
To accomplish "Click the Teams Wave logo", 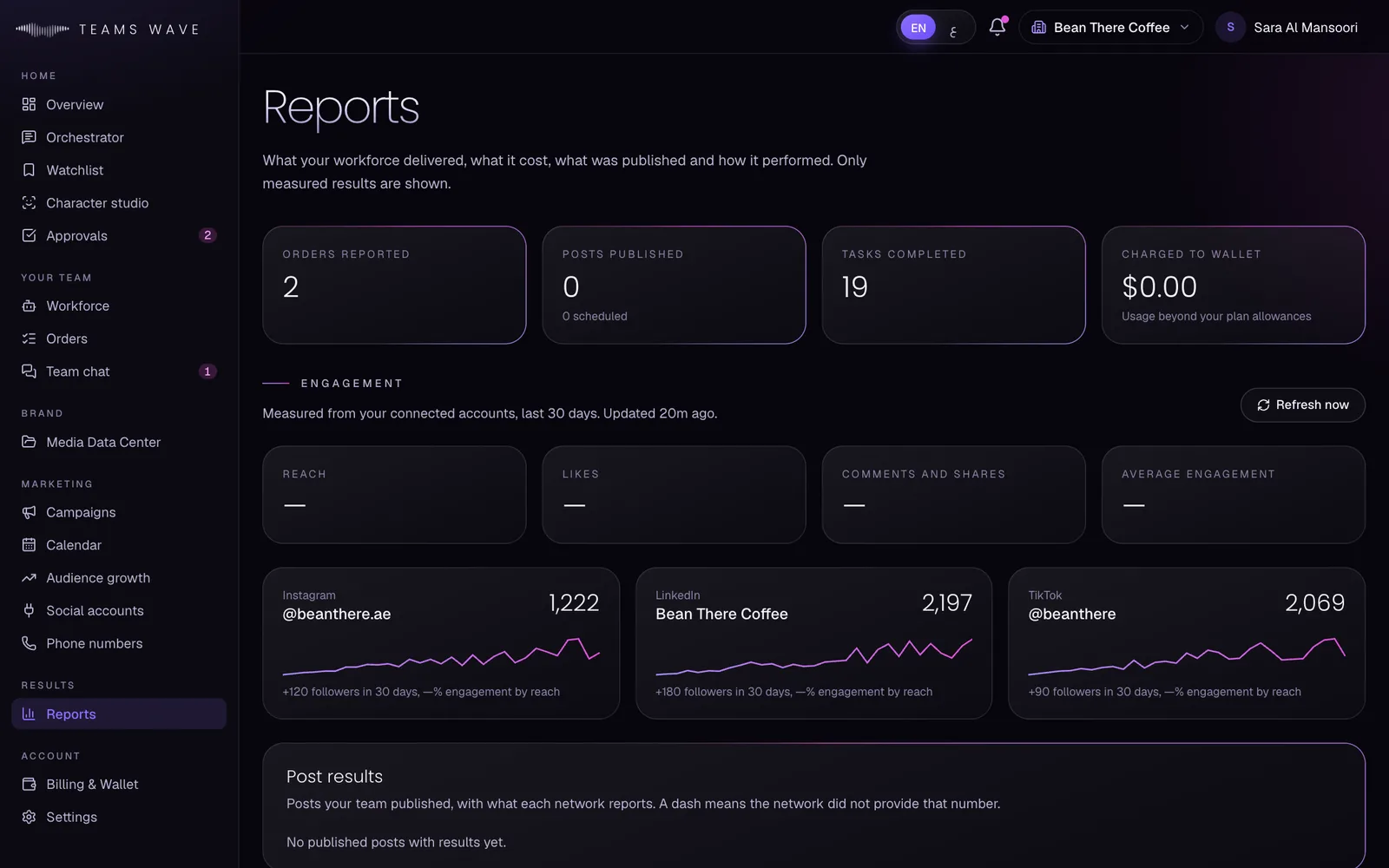I will tap(108, 30).
